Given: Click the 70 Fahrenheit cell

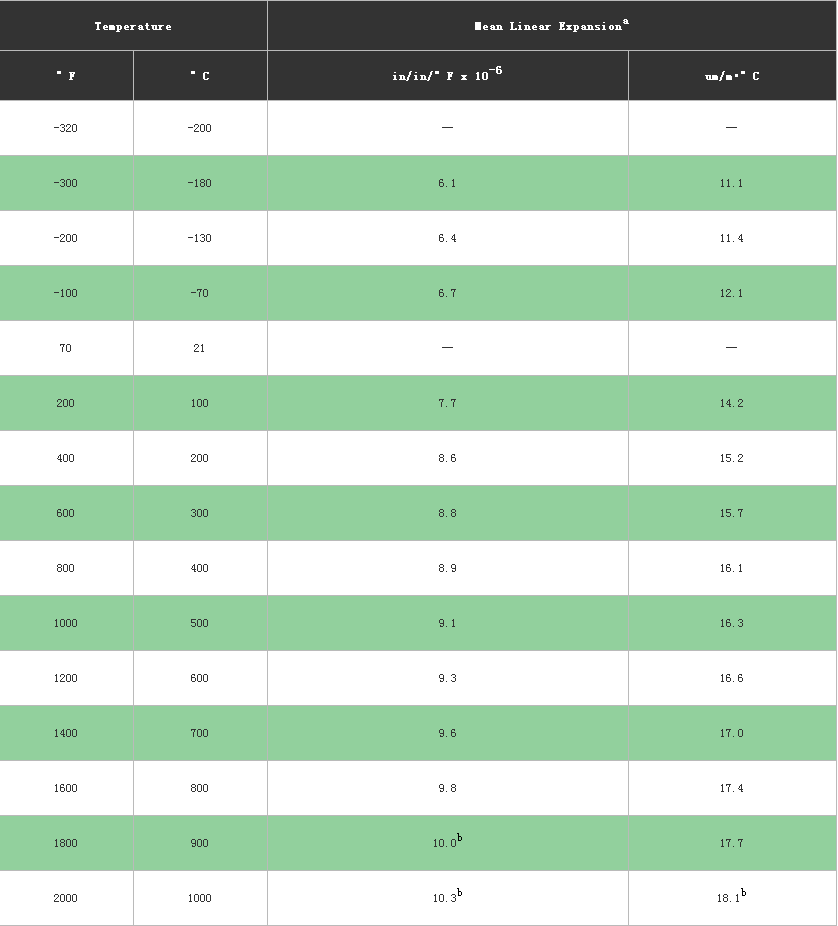Looking at the screenshot, I should (x=66, y=348).
